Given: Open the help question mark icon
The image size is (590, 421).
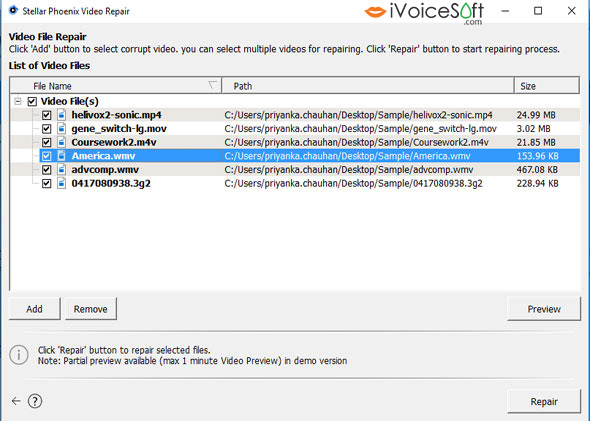Looking at the screenshot, I should [35, 401].
